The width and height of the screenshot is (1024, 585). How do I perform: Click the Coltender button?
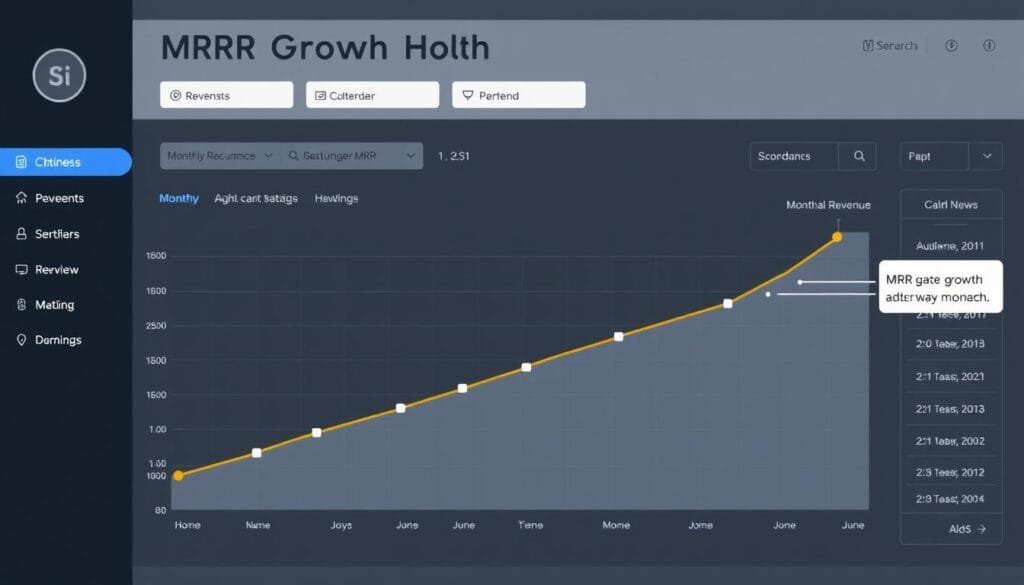point(372,95)
